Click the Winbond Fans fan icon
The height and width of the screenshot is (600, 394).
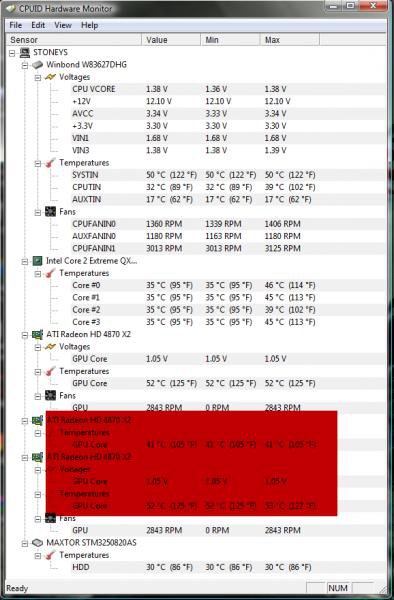coord(50,212)
